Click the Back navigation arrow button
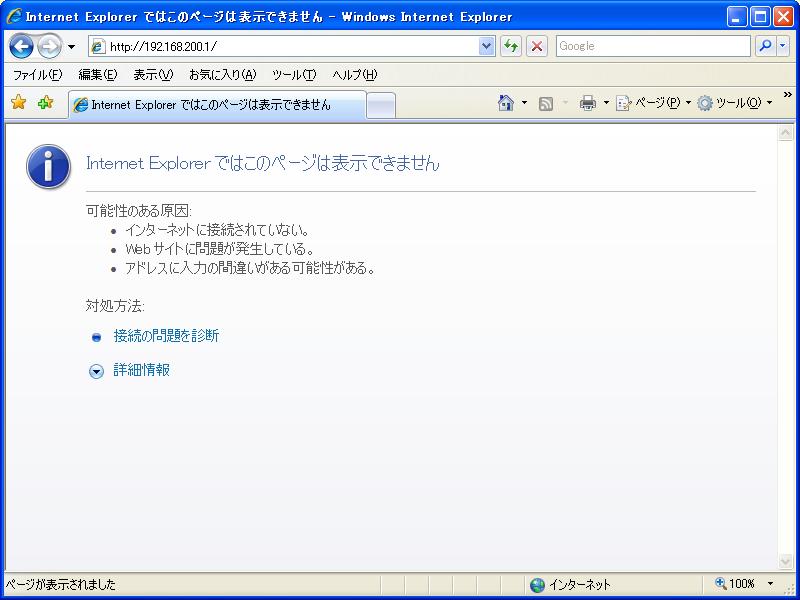 point(21,47)
